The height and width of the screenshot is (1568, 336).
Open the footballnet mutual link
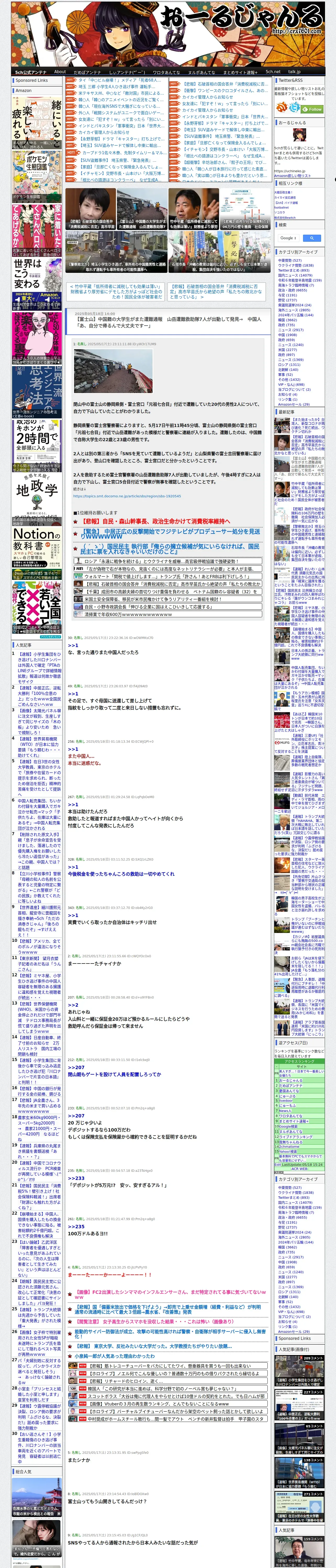(282, 207)
